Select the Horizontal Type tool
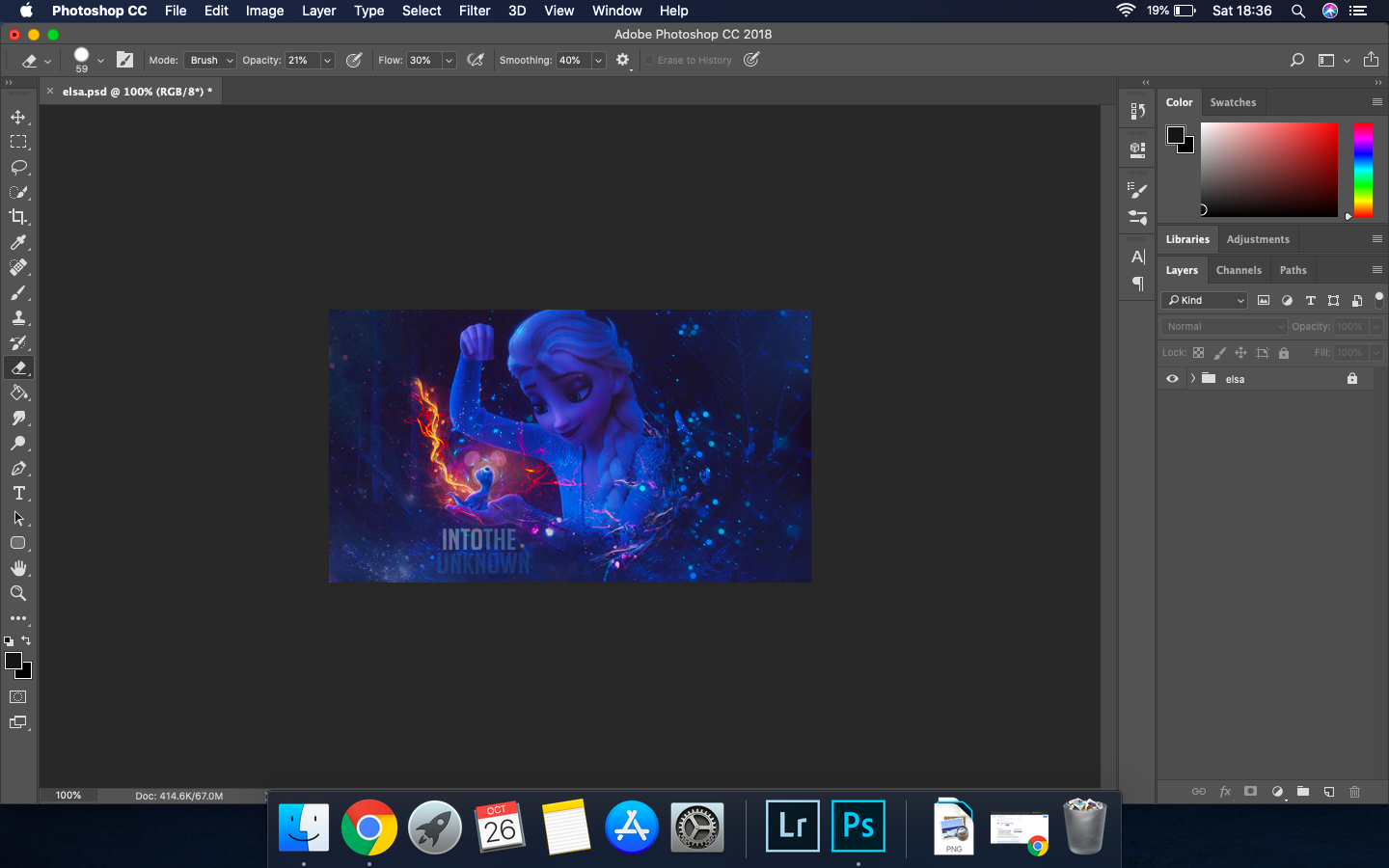This screenshot has width=1389, height=868. click(18, 493)
